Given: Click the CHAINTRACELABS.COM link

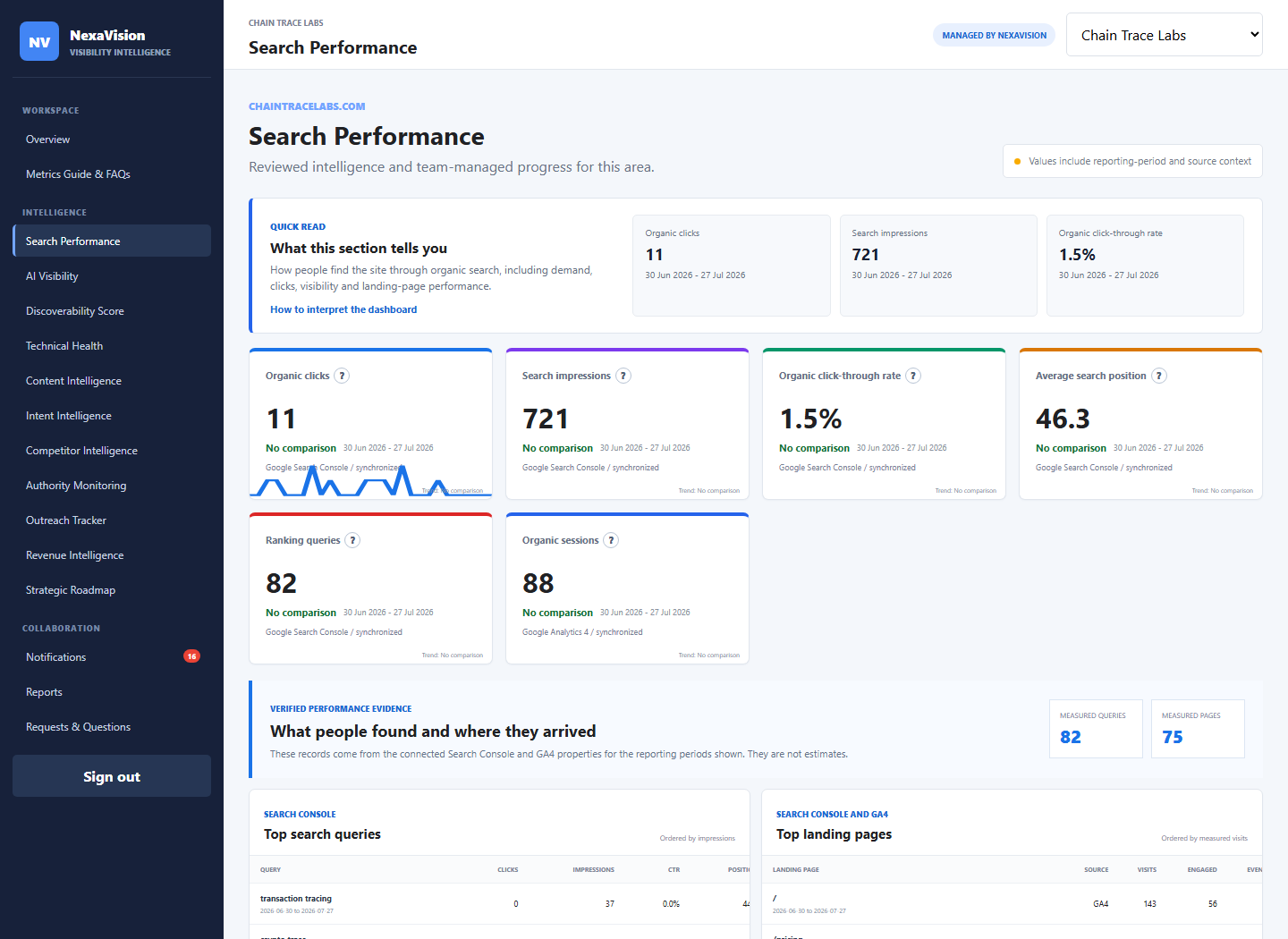Looking at the screenshot, I should pyautogui.click(x=307, y=106).
